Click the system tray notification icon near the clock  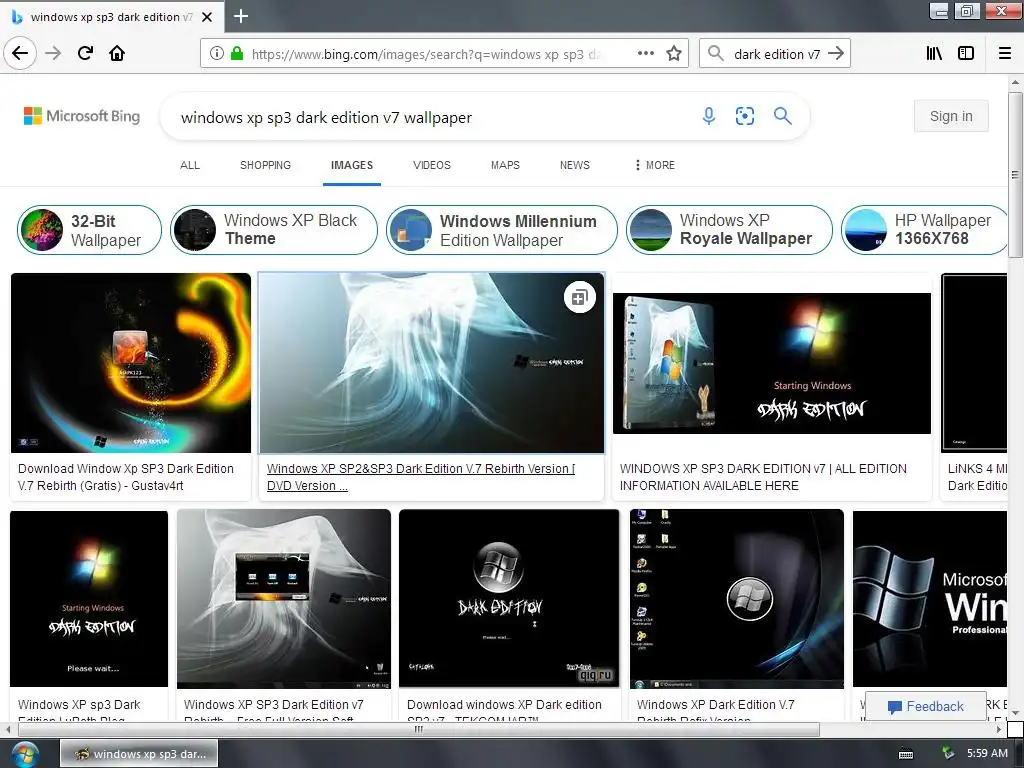947,754
